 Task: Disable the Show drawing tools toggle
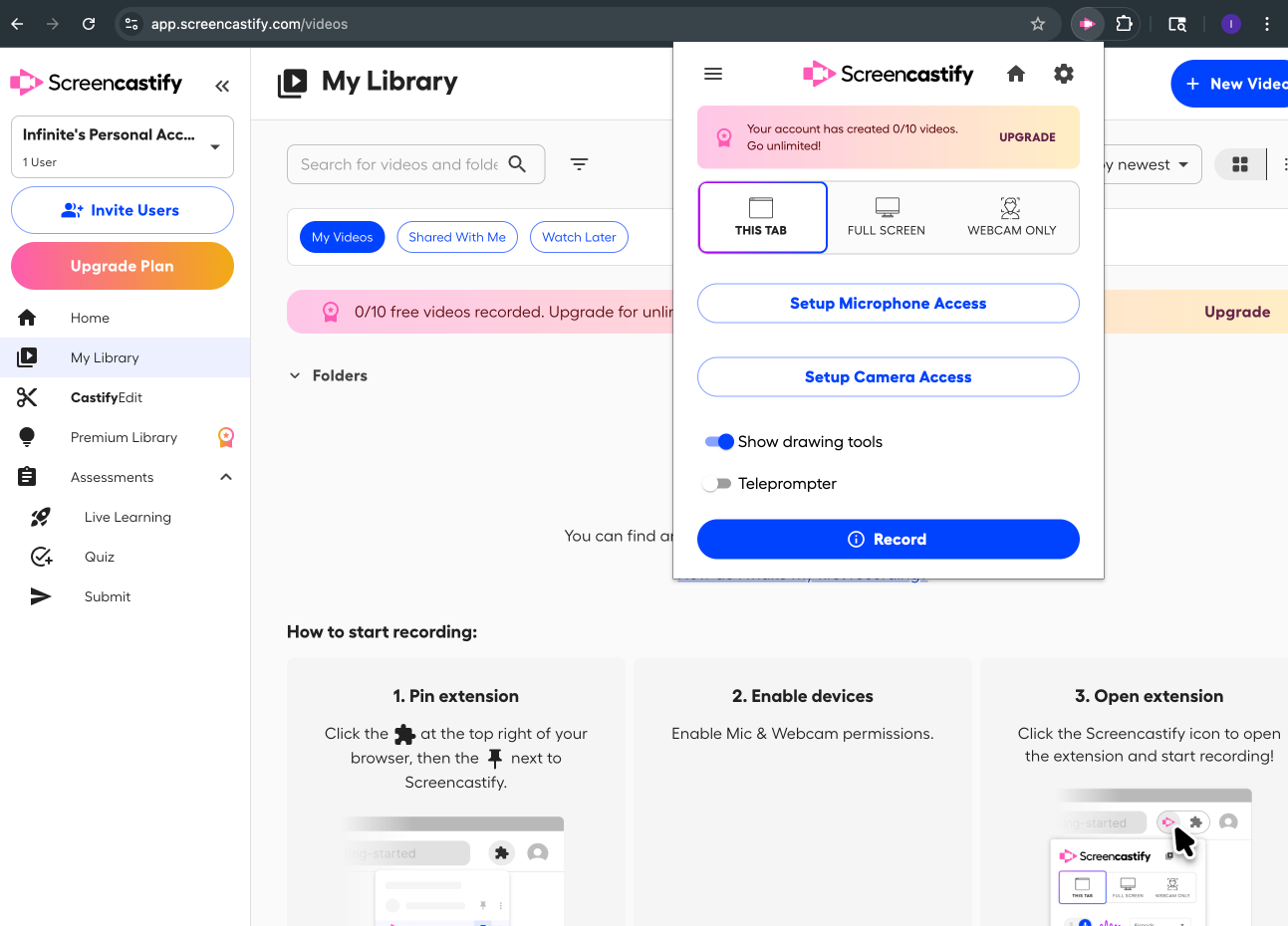coord(718,441)
